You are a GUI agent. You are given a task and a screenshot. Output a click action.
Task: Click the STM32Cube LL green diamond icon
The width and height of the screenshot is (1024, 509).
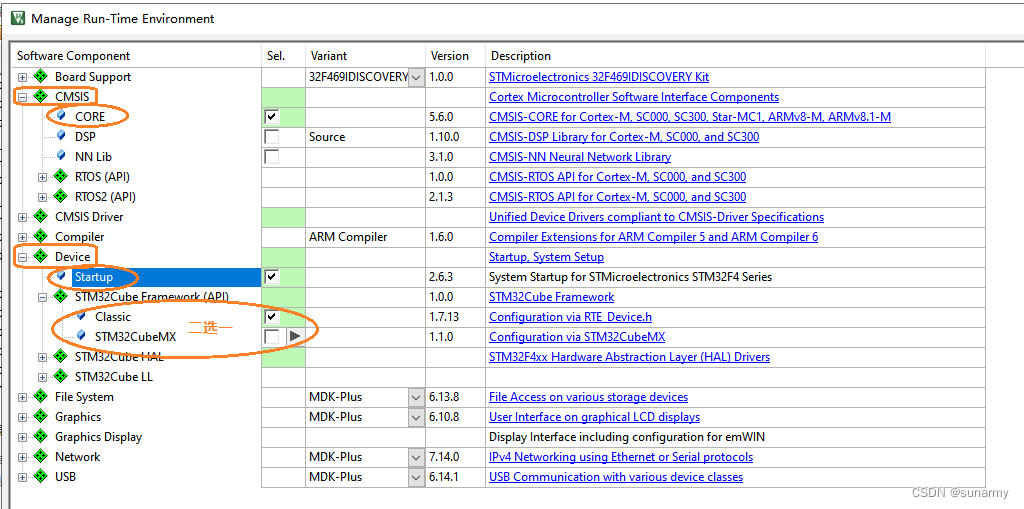pyautogui.click(x=61, y=376)
